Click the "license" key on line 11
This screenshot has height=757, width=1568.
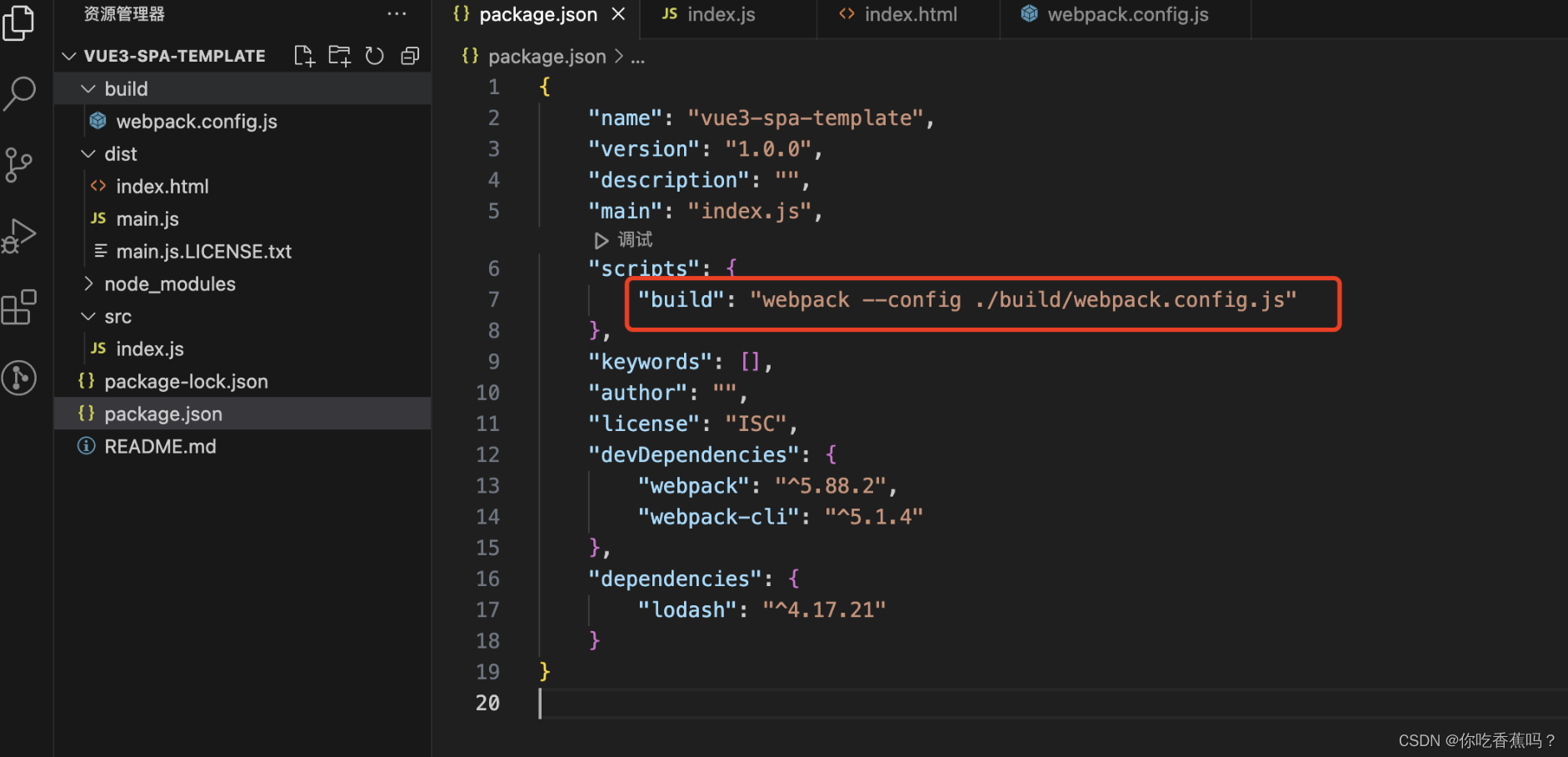click(x=643, y=424)
